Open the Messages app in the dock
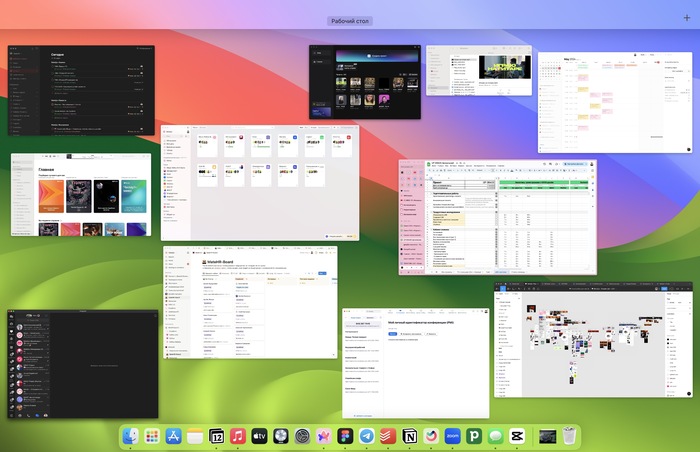700x452 pixels. click(494, 436)
